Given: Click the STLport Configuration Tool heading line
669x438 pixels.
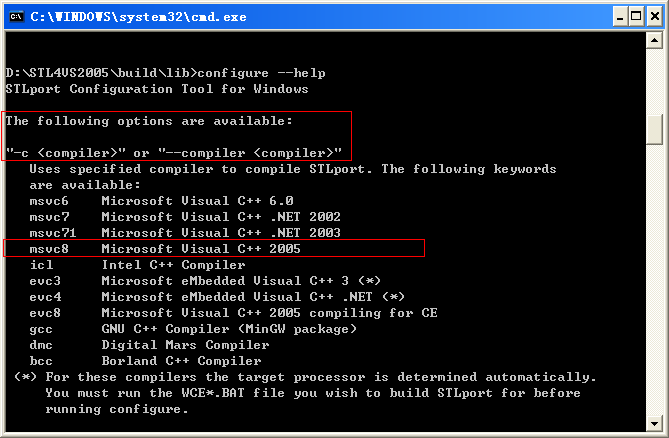Looking at the screenshot, I should click(x=157, y=89).
